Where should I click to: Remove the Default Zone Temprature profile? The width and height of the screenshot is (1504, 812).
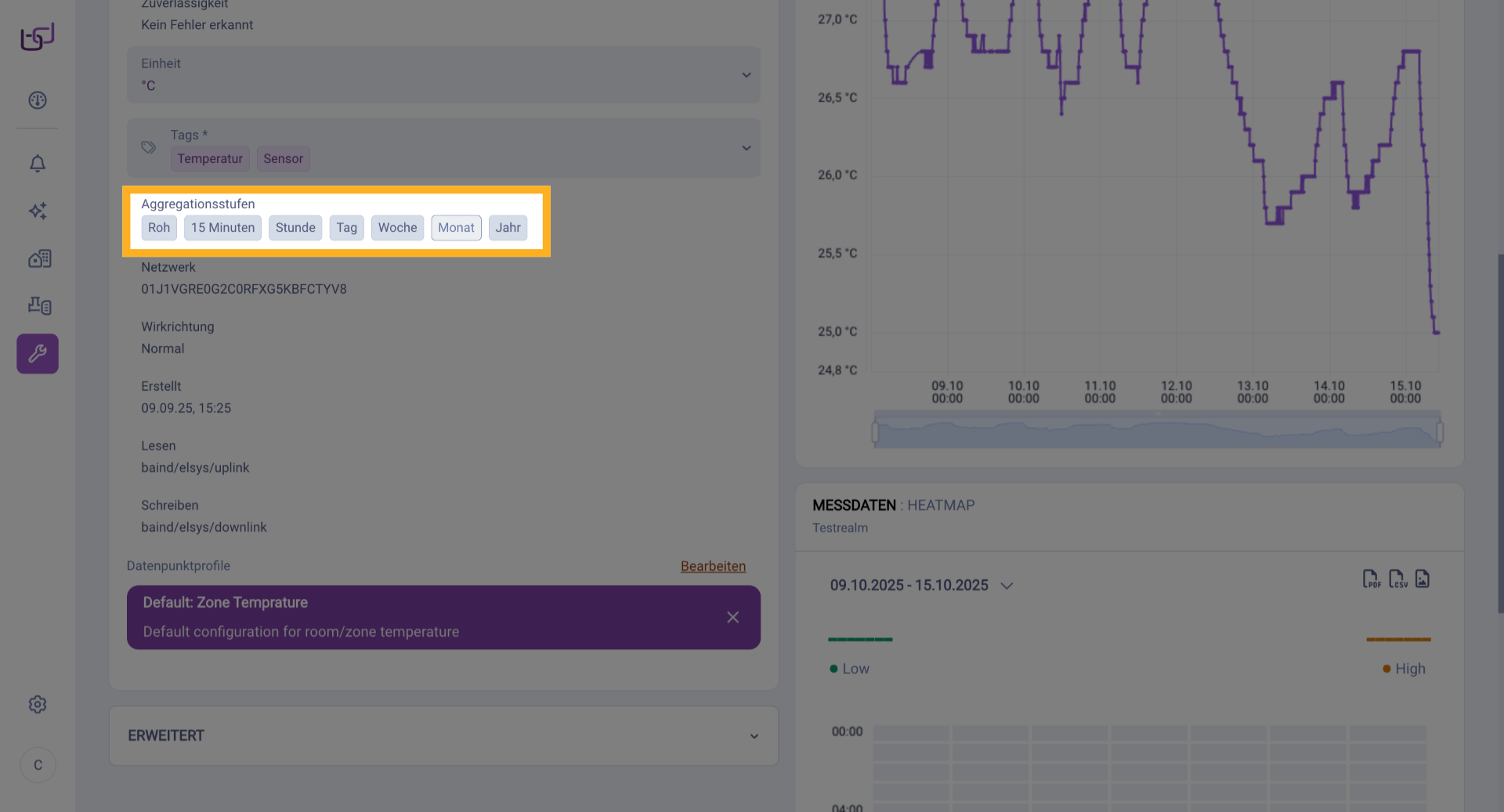(x=732, y=617)
